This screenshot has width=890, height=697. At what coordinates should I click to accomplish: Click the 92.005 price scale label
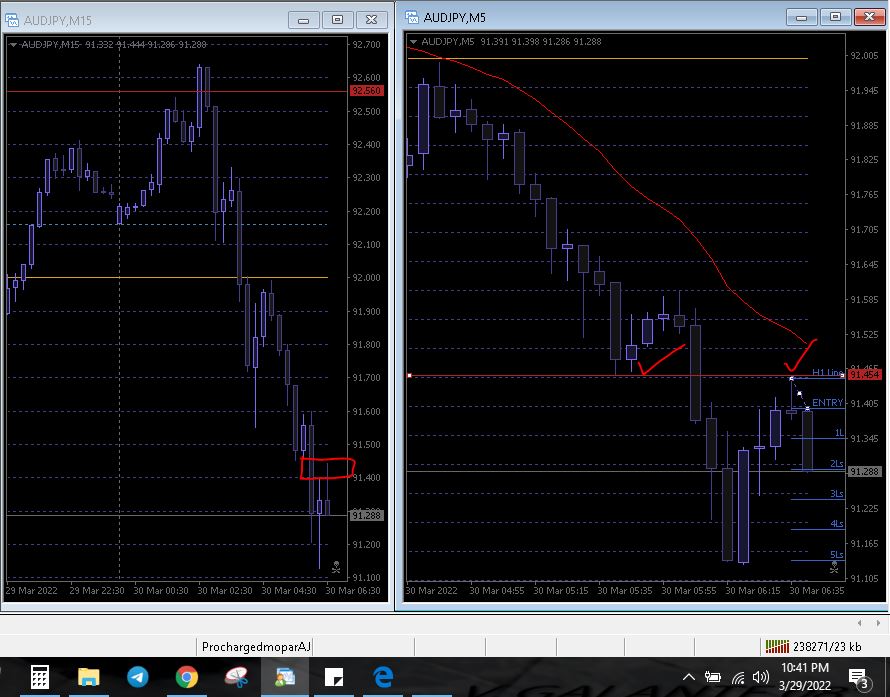click(x=864, y=56)
